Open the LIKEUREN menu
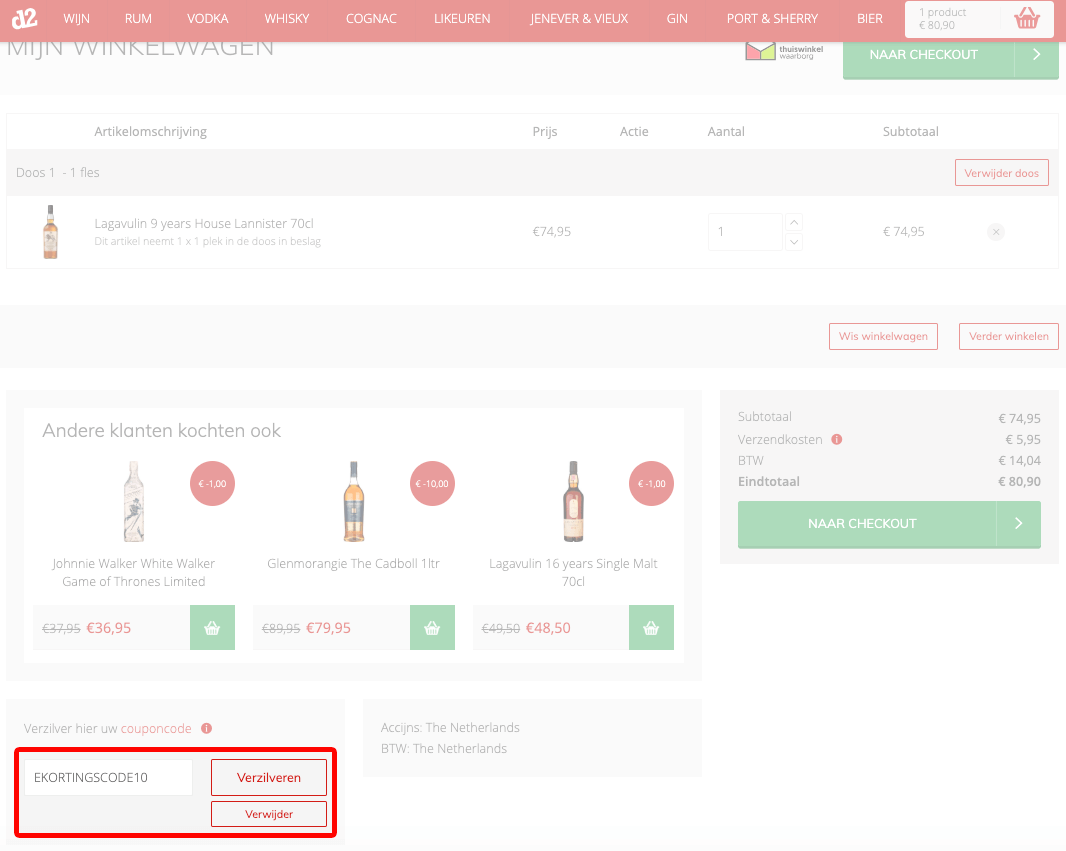Viewport: 1066px width, 851px height. click(x=462, y=18)
